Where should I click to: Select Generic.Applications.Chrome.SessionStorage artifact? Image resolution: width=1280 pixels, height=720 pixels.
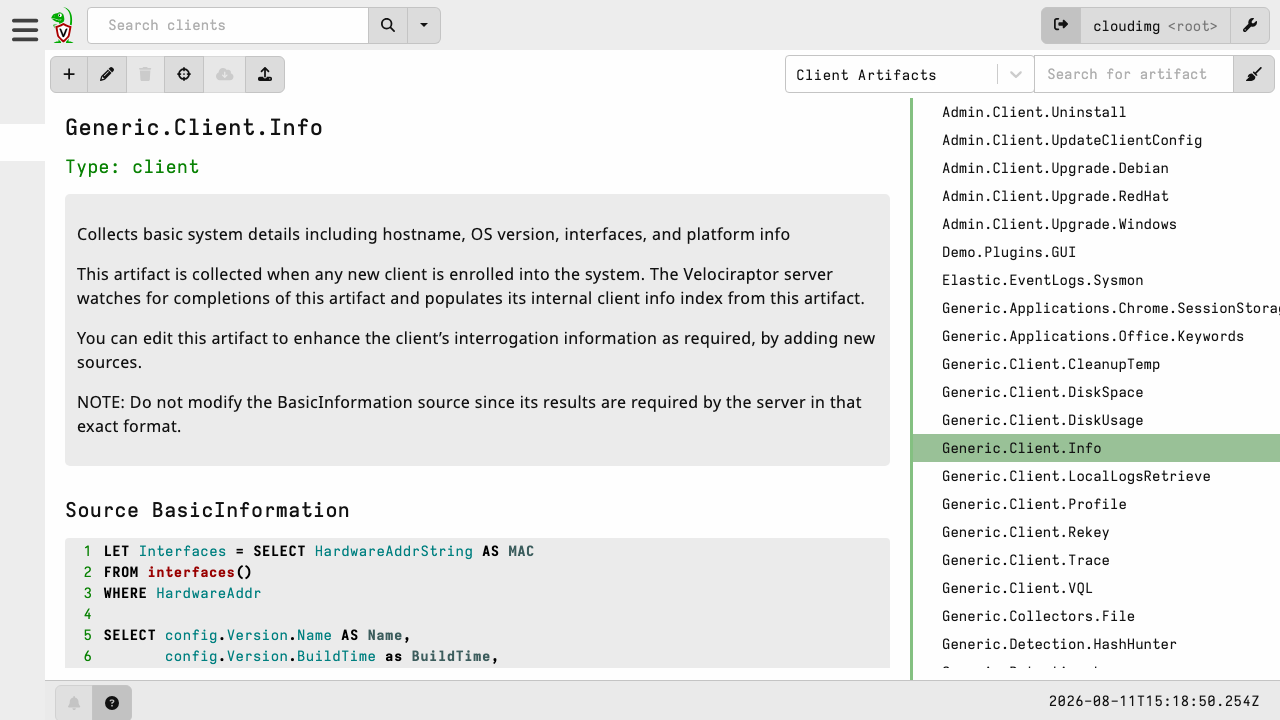[1096, 308]
